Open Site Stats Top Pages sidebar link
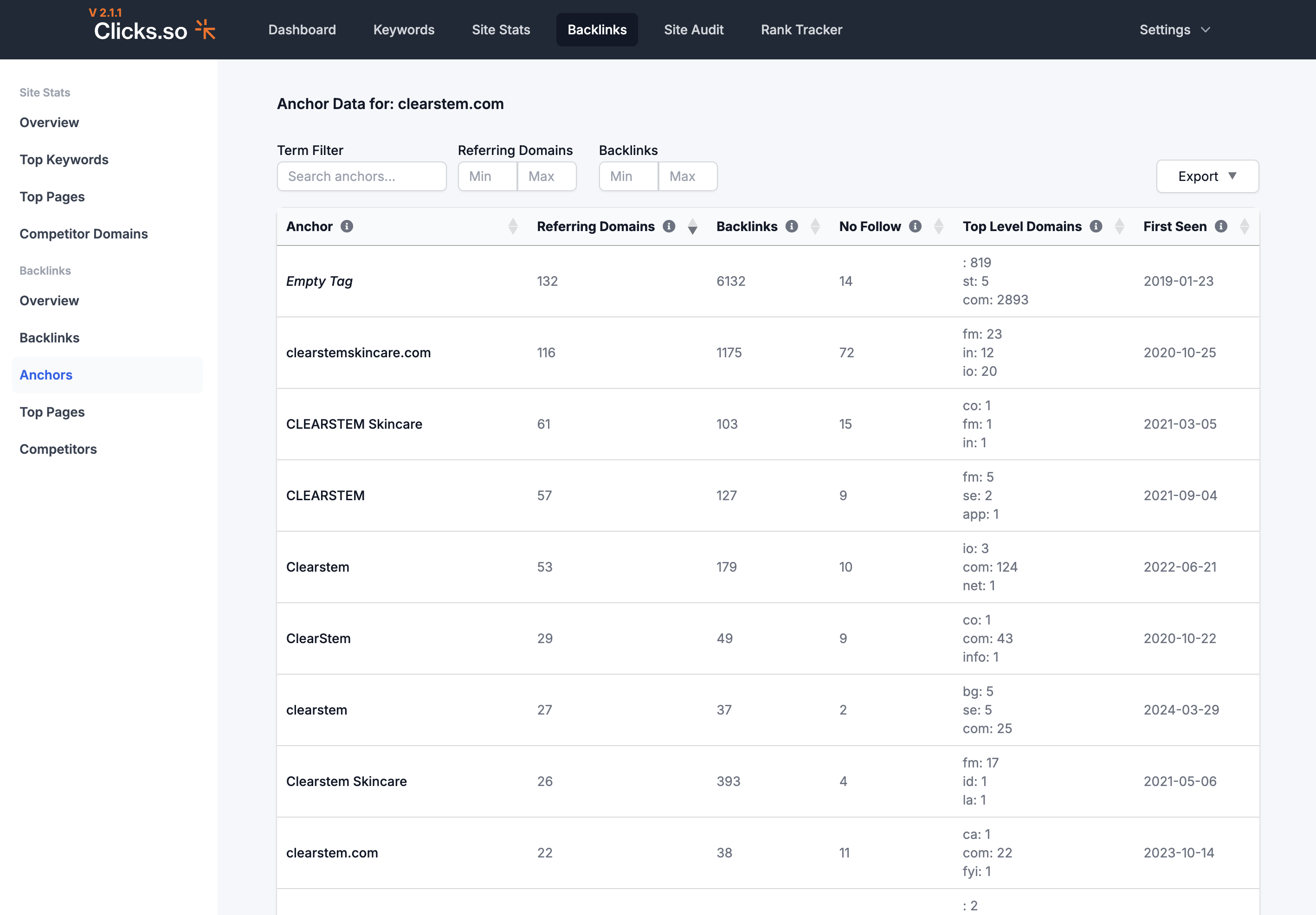 (52, 197)
